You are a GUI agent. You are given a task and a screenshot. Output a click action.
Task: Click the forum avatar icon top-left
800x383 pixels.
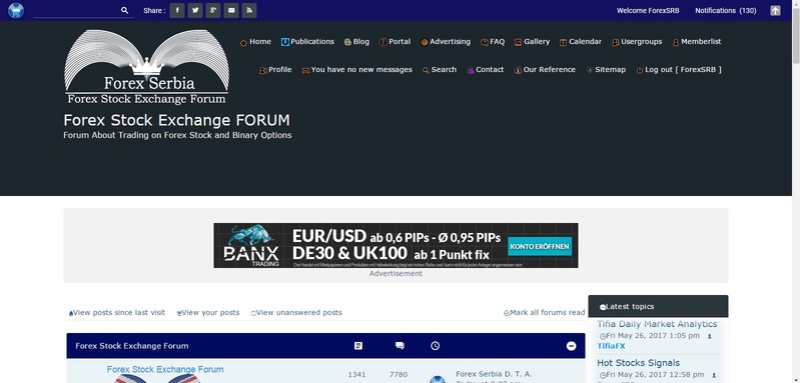pyautogui.click(x=16, y=10)
